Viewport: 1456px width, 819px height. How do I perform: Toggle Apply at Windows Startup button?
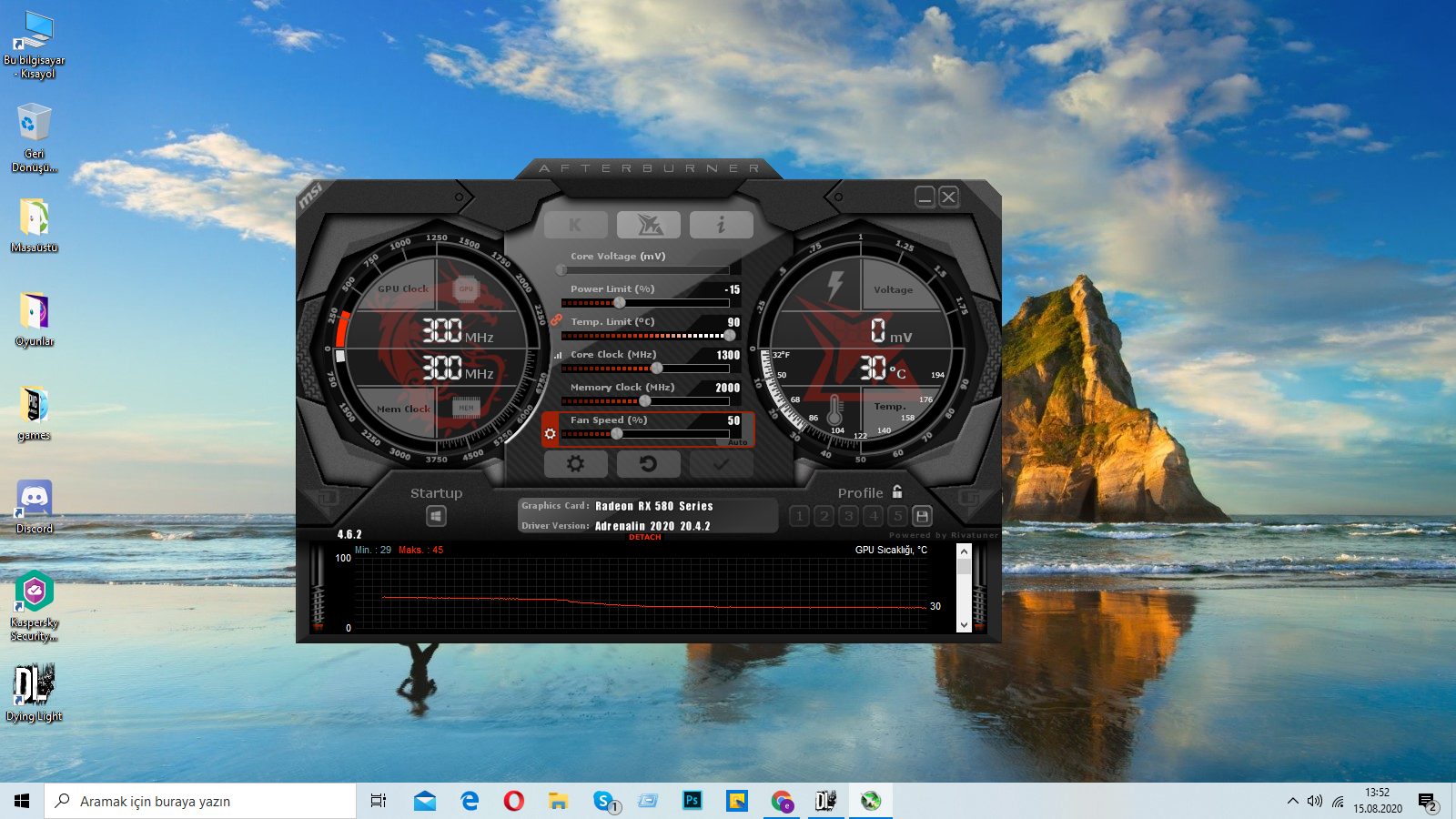[x=436, y=516]
